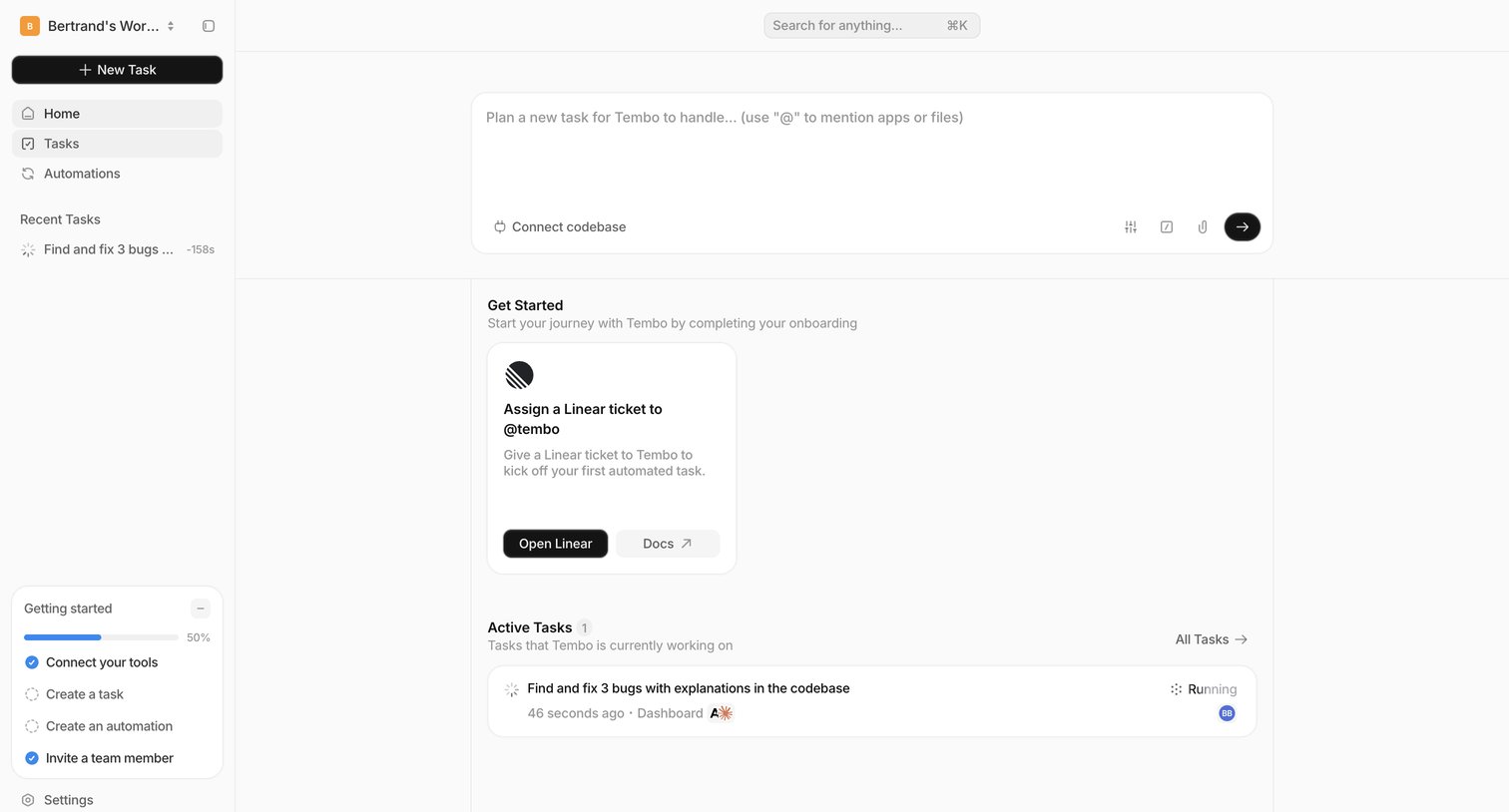Open recent task Find and fix 3 bugs
The height and width of the screenshot is (812, 1509).
(117, 249)
